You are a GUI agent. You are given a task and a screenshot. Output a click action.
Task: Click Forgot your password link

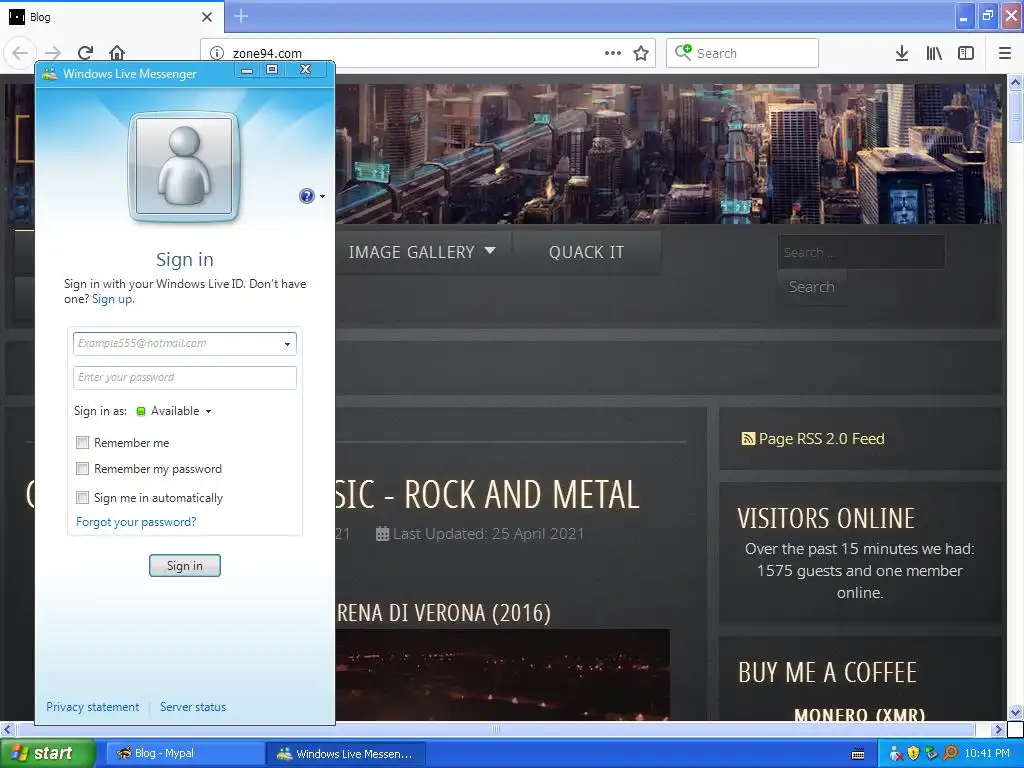[136, 522]
